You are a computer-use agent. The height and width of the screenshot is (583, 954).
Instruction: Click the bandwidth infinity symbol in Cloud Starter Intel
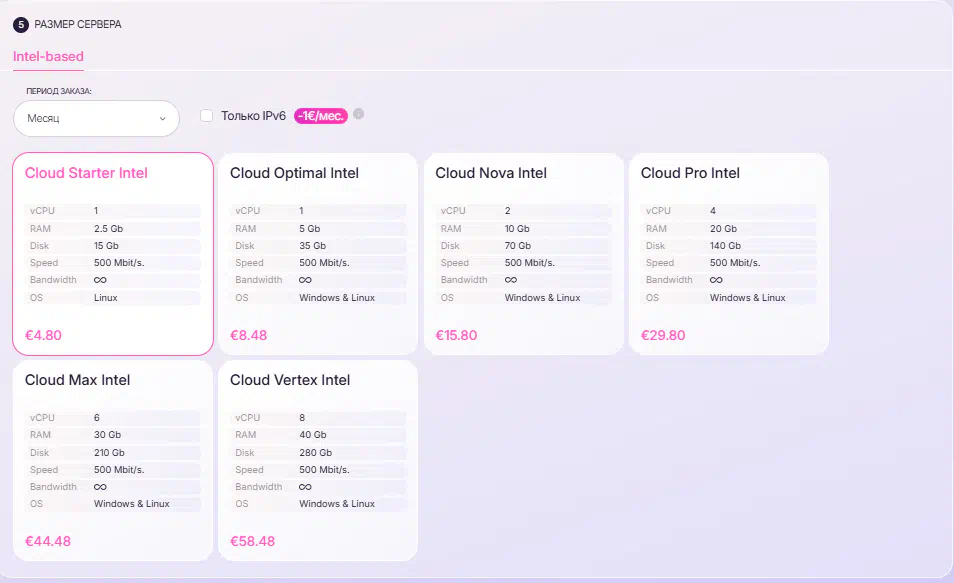click(100, 280)
